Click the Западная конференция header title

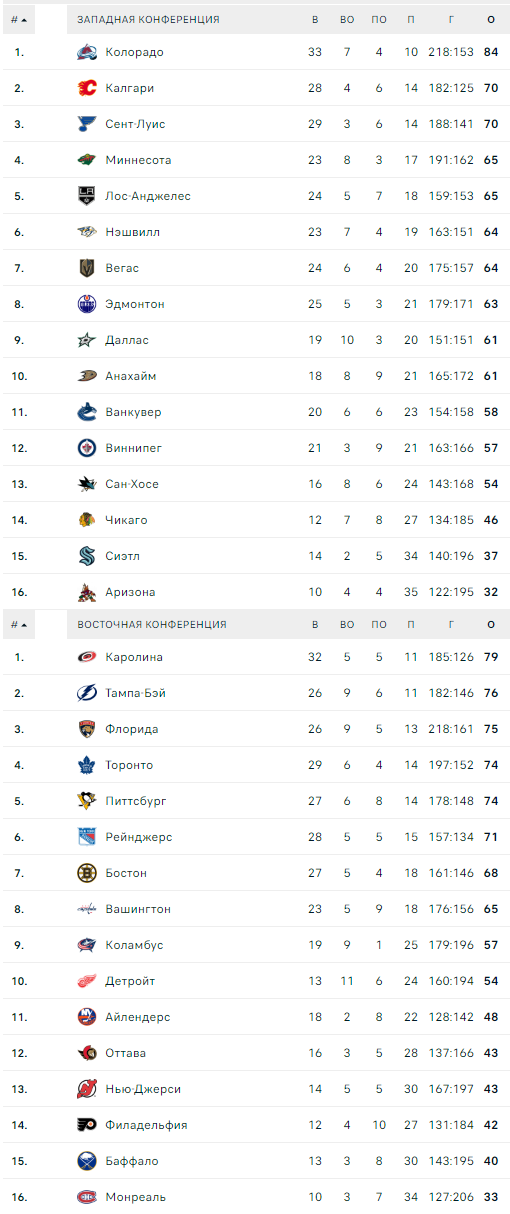pos(149,20)
